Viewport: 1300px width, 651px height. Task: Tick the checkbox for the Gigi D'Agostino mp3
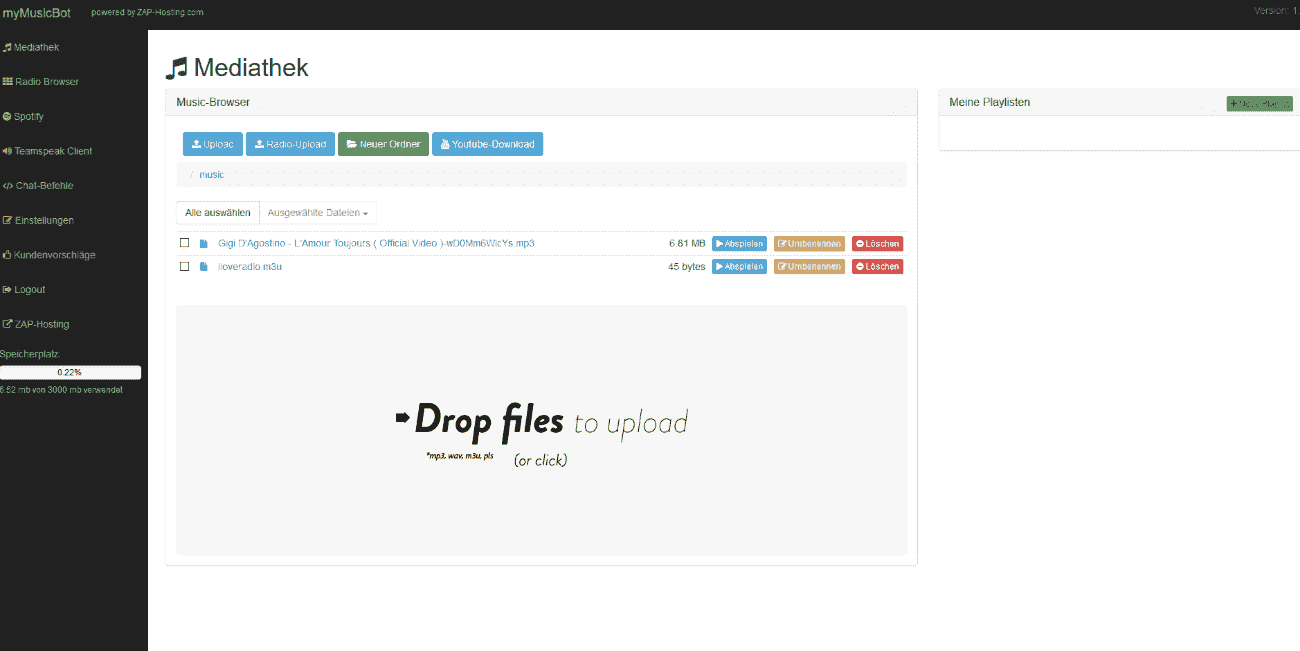coord(184,243)
